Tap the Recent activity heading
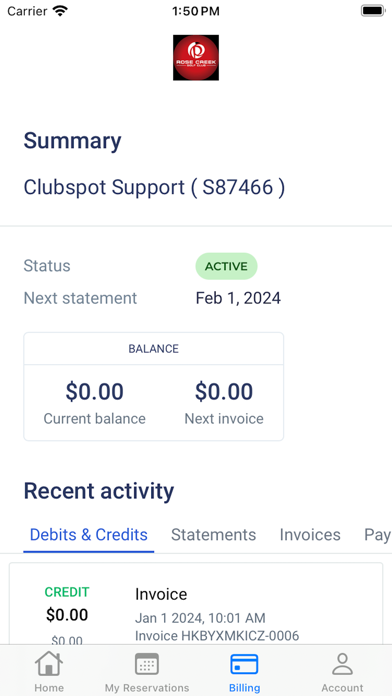Screen dimensions: 392x696 (x=99, y=491)
